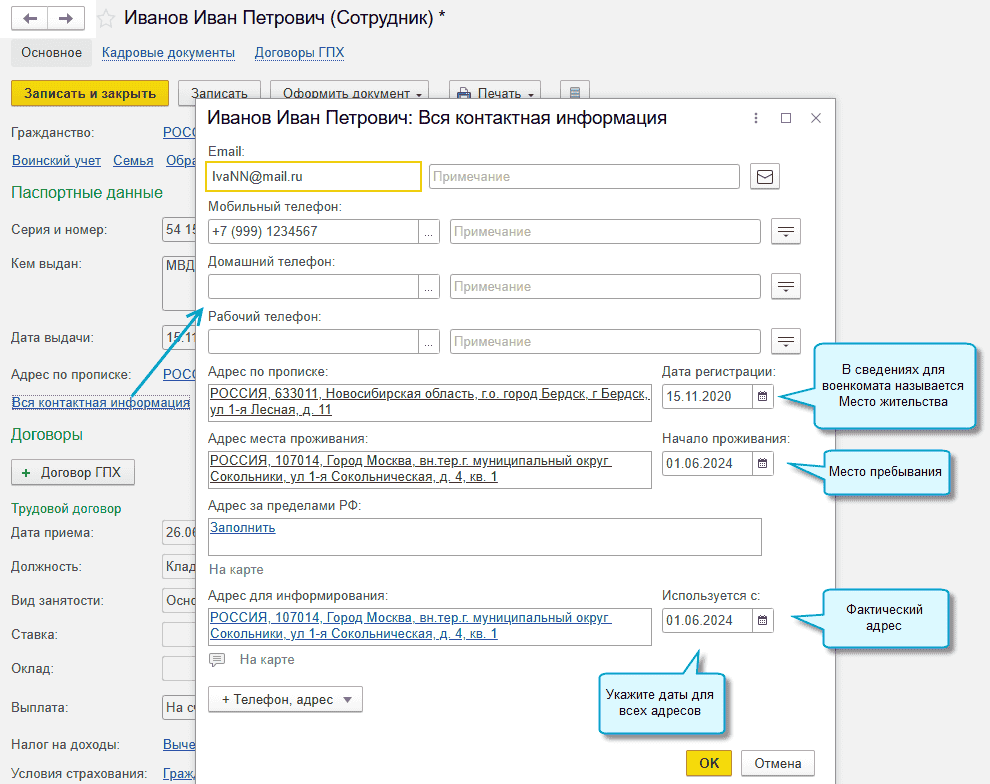Click list icon beside Рабочий телефон
Viewport: 990px width, 784px height.
coord(787,342)
